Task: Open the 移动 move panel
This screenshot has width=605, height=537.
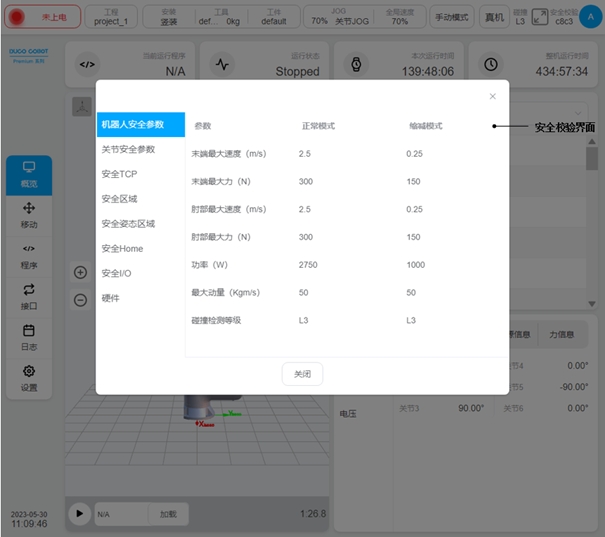Action: tap(29, 215)
